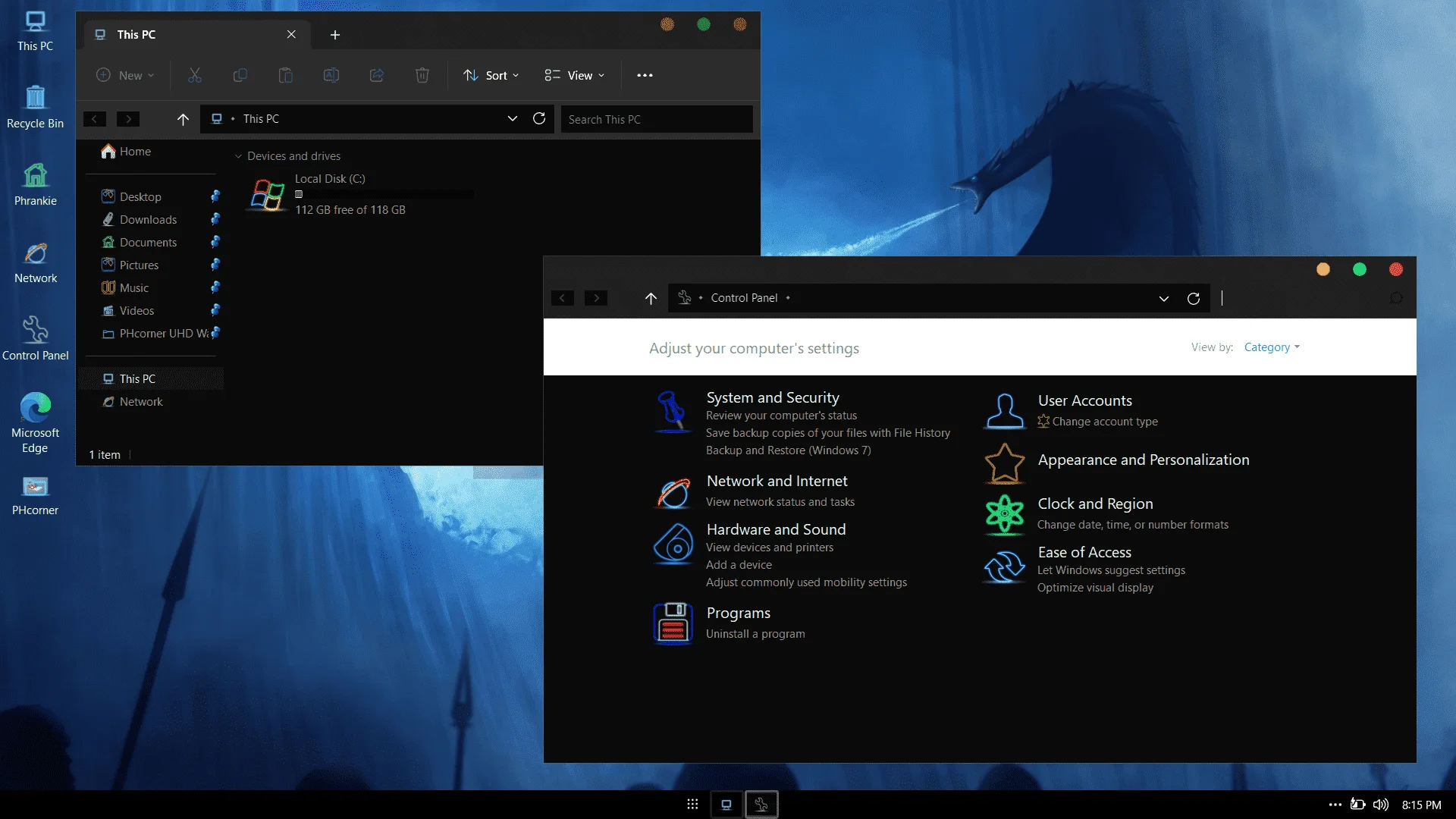Image resolution: width=1456 pixels, height=819 pixels.
Task: Open the PHcorner desktop shortcut
Action: click(x=35, y=496)
